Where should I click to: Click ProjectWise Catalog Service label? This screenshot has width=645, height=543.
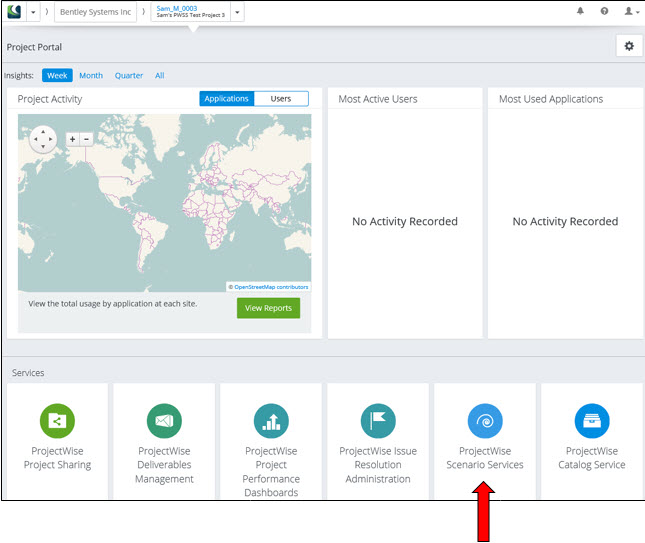(x=592, y=458)
